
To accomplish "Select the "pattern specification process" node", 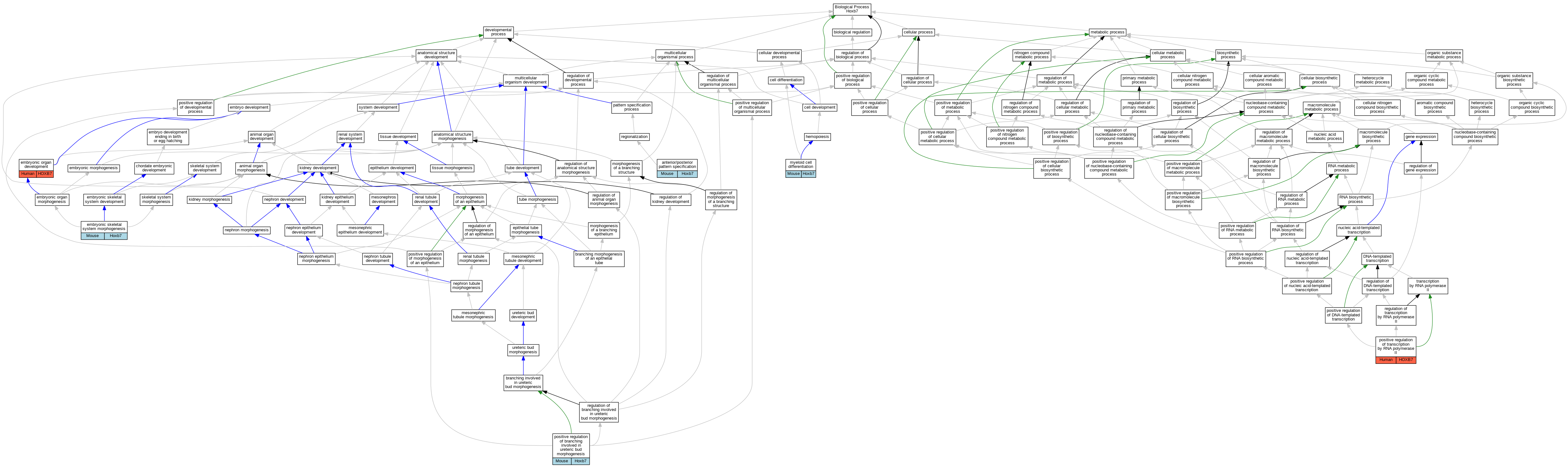I will (631, 107).
